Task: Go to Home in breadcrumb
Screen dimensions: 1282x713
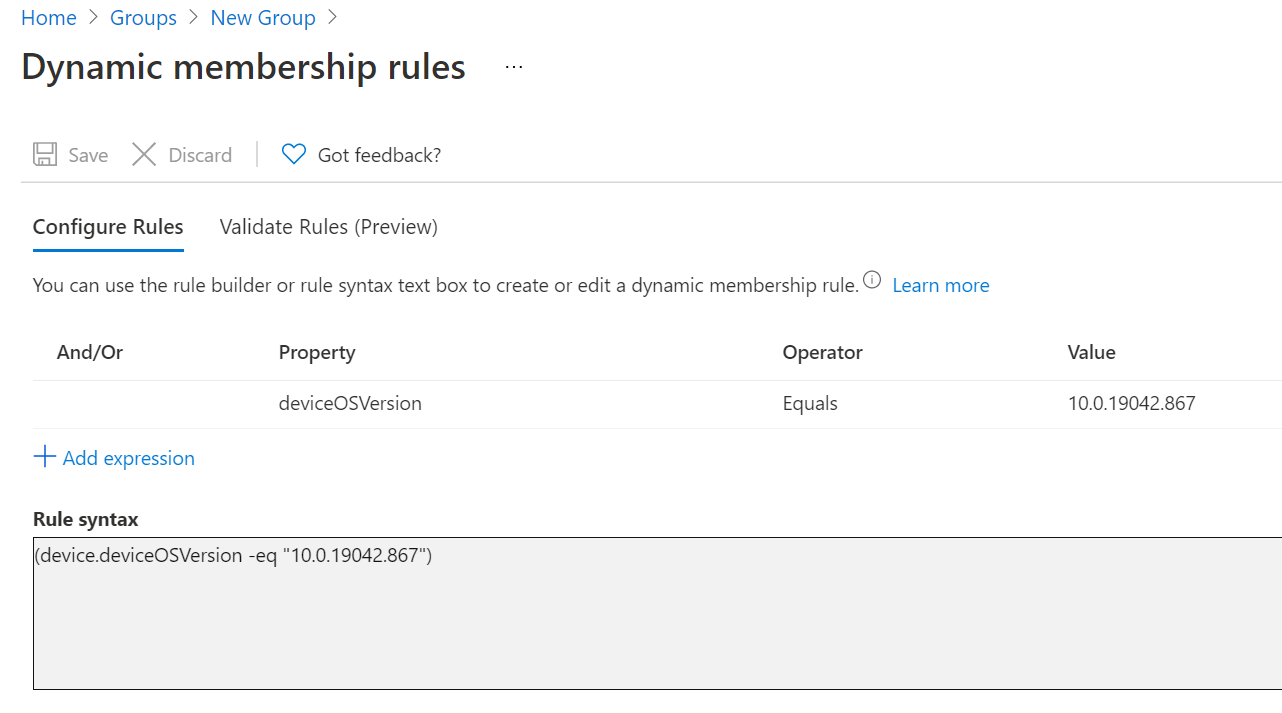Action: tap(49, 18)
